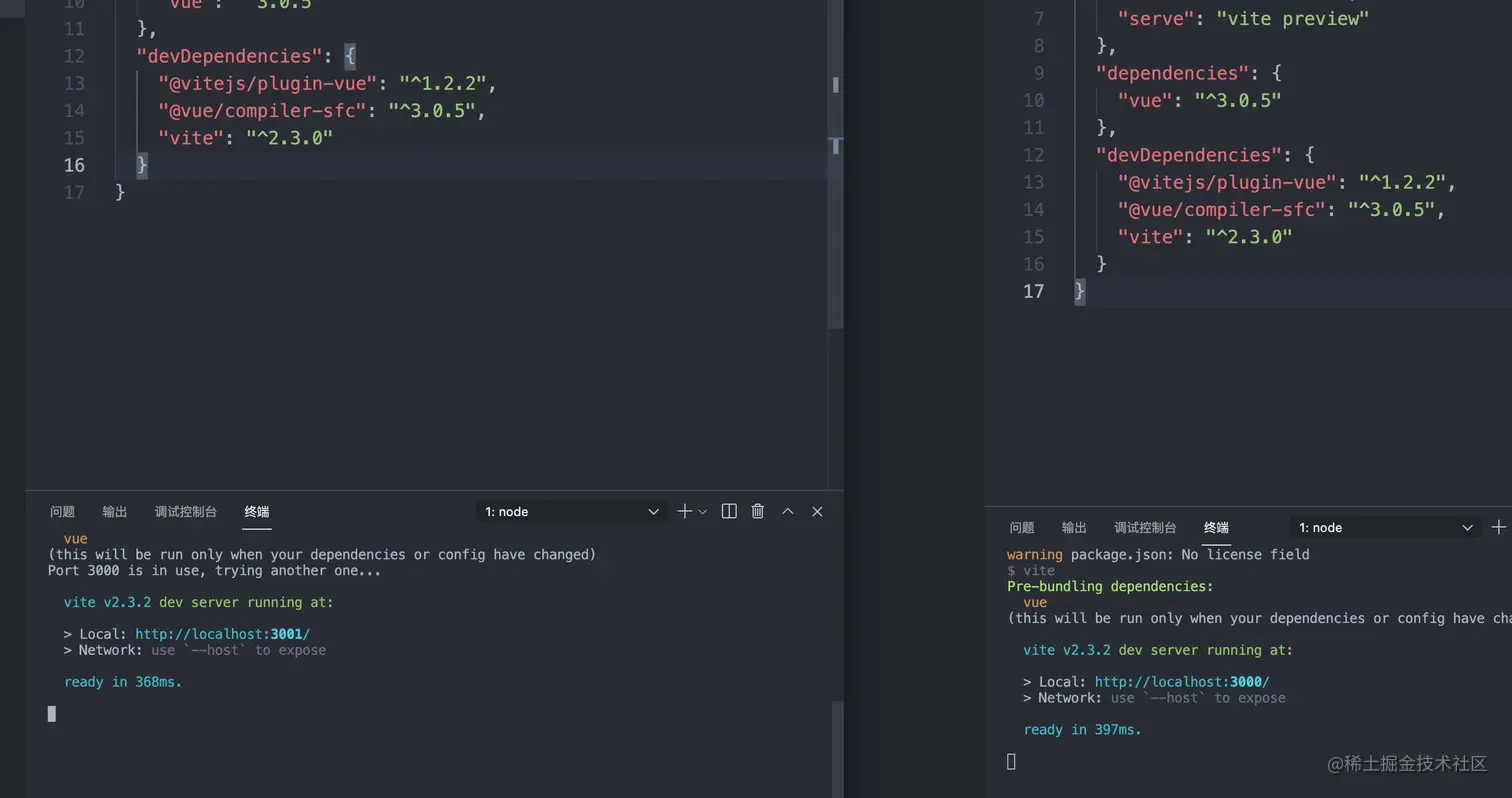Screen dimensions: 1512x798
Task: Open the 输出 tab in right window
Action: [1074, 527]
